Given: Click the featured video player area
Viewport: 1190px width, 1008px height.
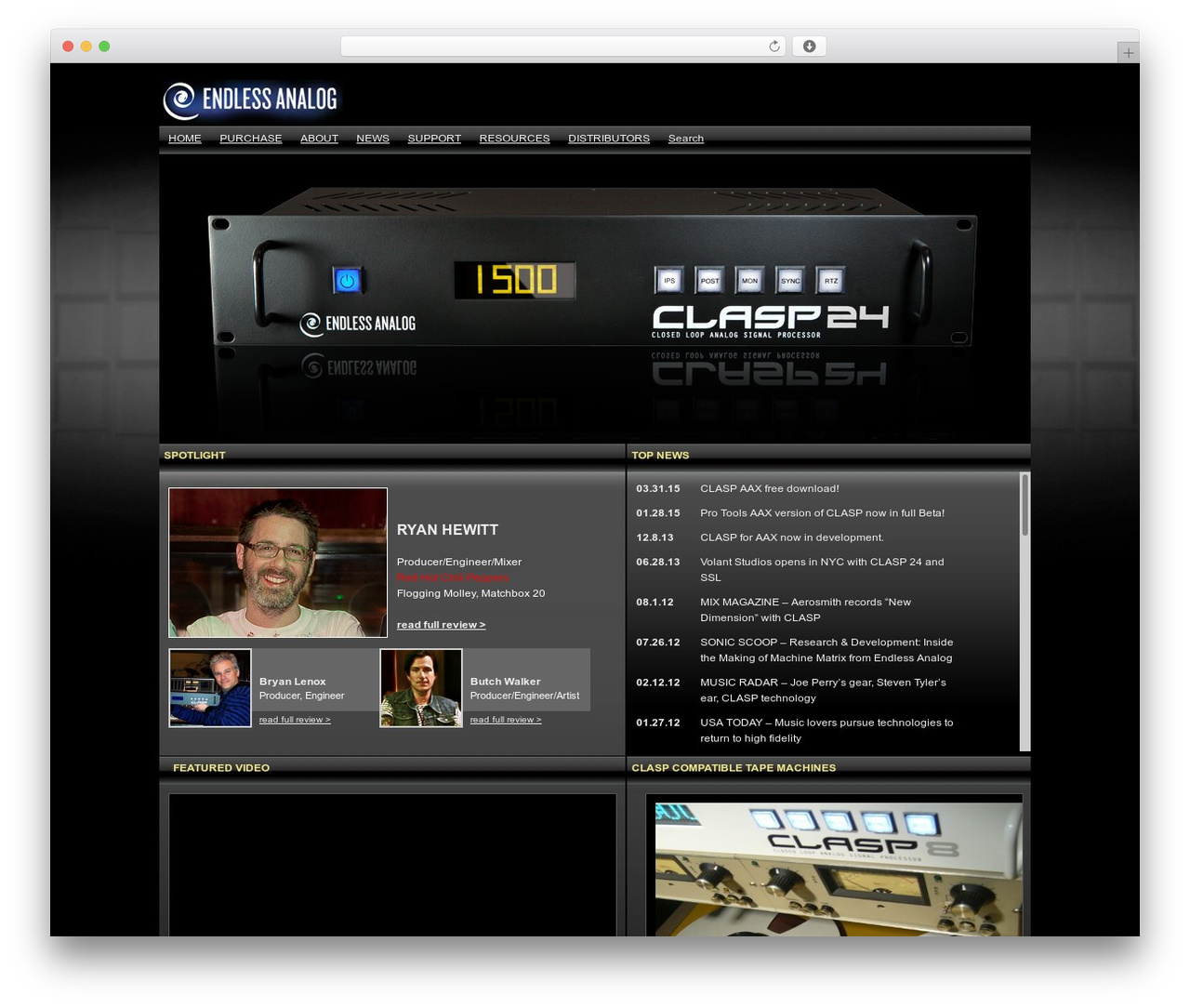Looking at the screenshot, I should coord(392,865).
